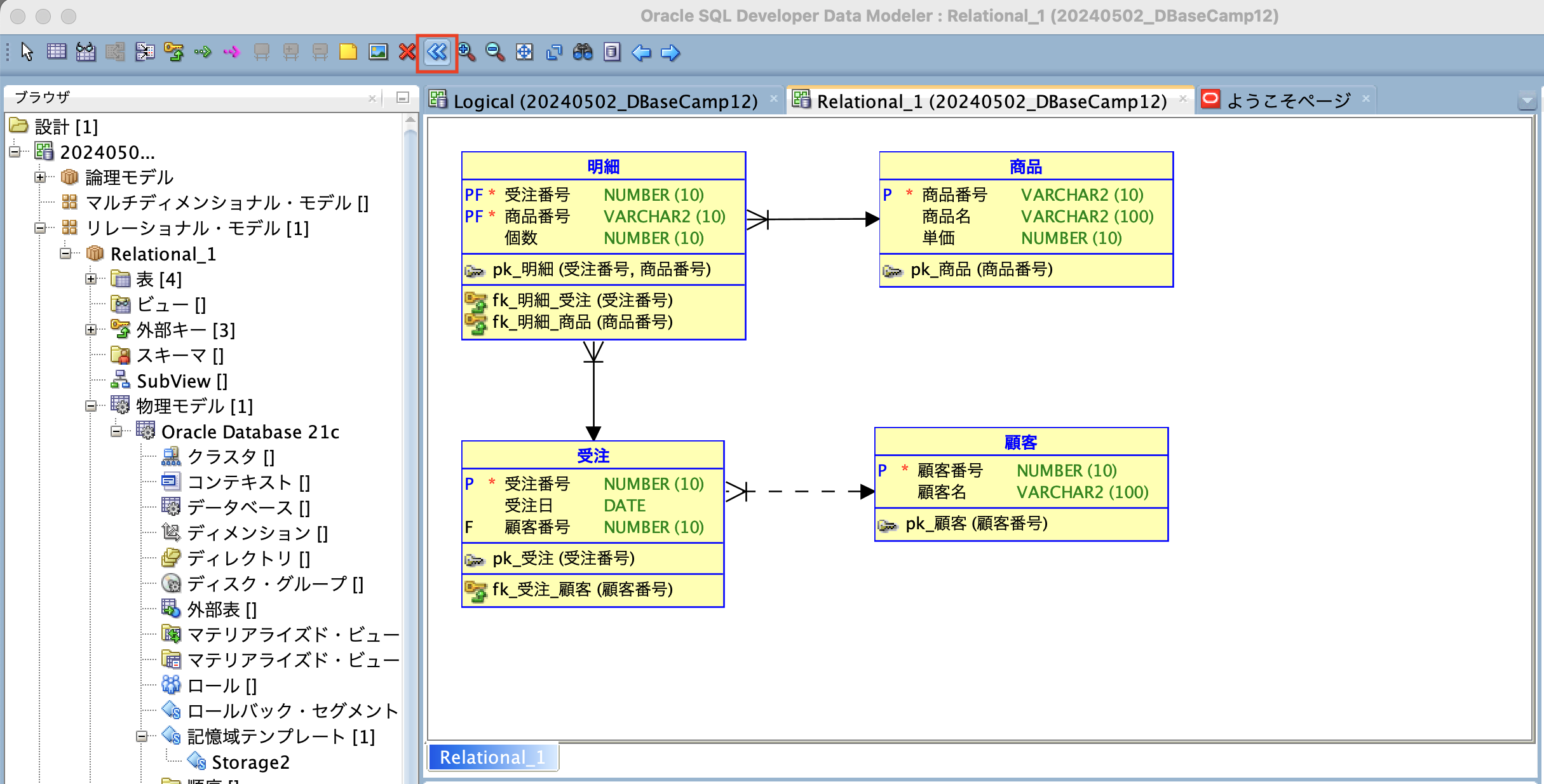The height and width of the screenshot is (784, 1544).
Task: Select the Zoom In tool on the toolbar
Action: coord(467,53)
